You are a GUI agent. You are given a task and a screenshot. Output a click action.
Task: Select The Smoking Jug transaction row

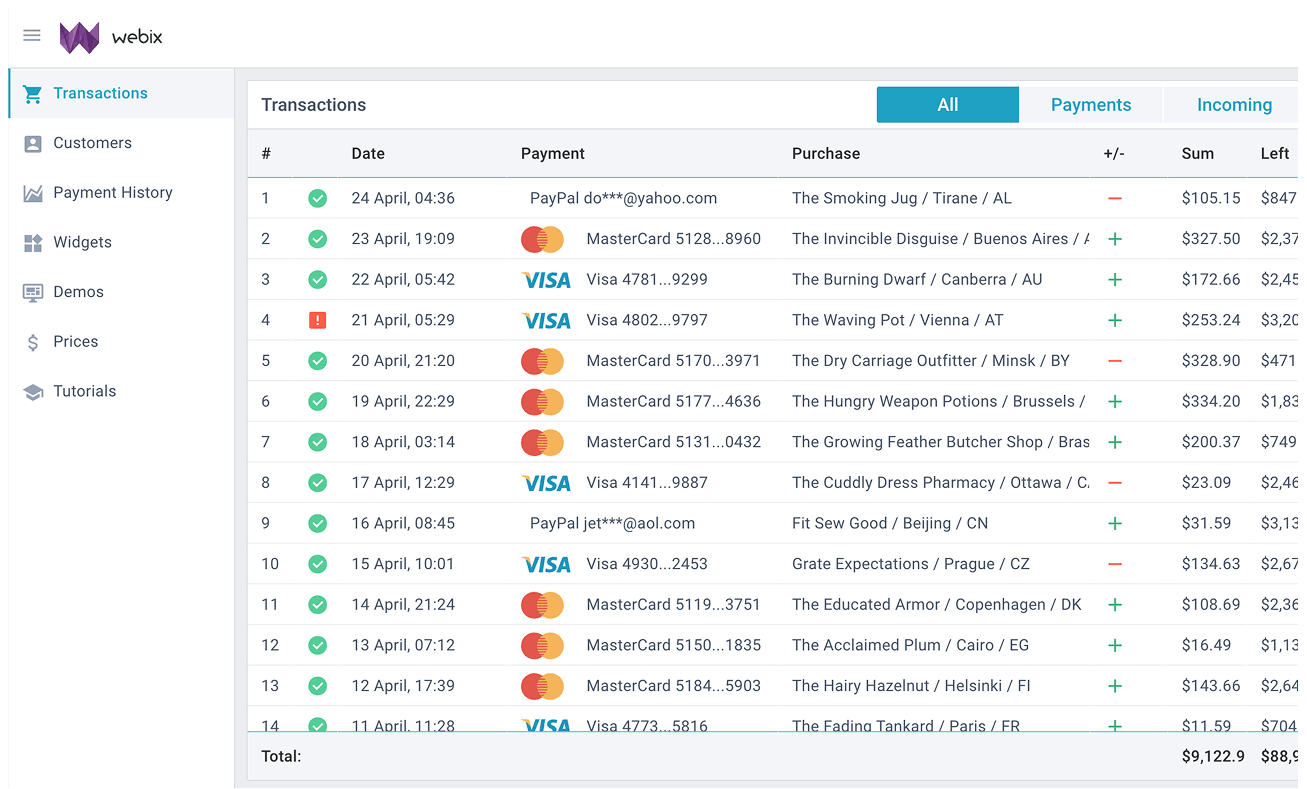pyautogui.click(x=901, y=199)
